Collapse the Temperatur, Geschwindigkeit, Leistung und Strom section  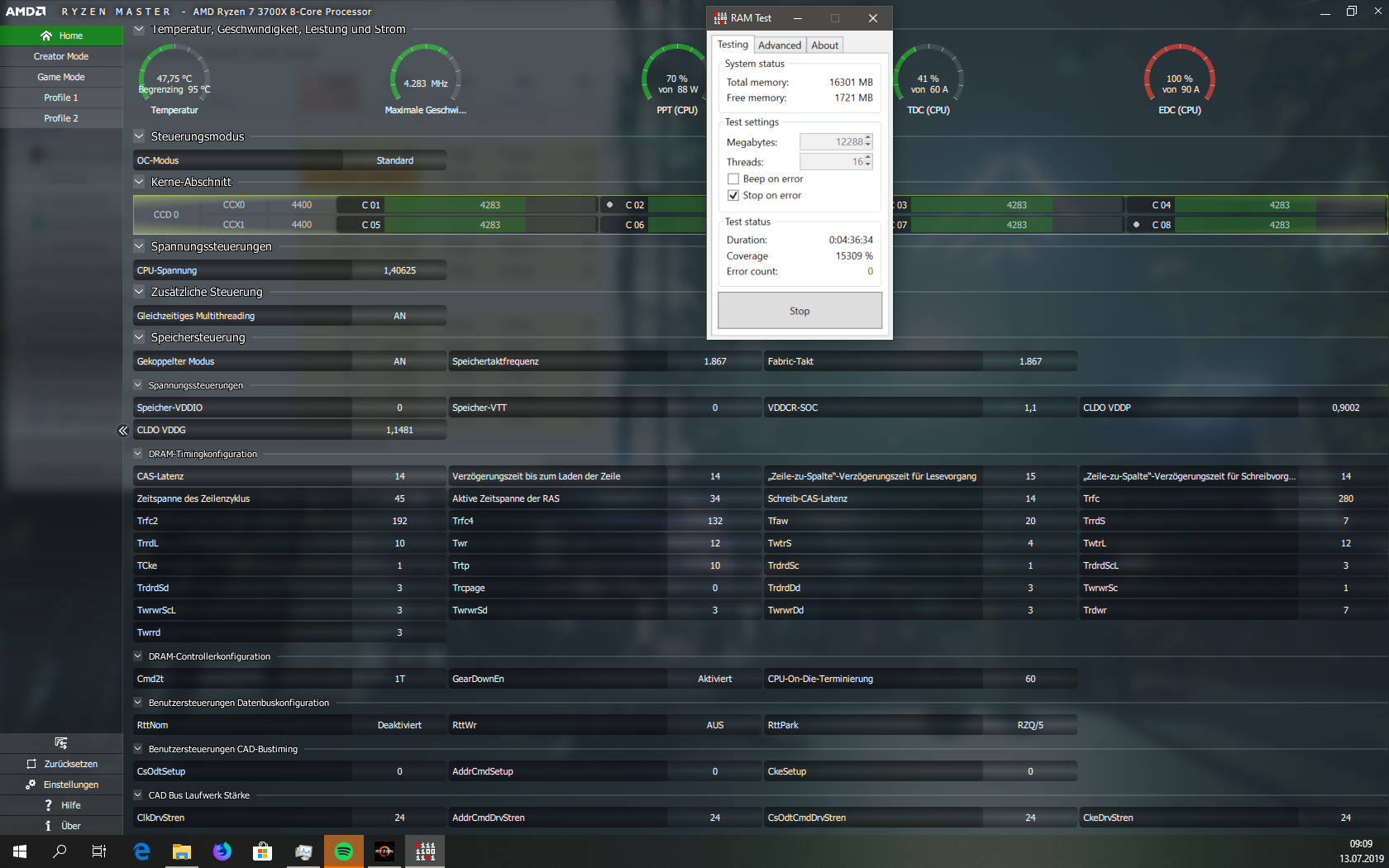139,29
